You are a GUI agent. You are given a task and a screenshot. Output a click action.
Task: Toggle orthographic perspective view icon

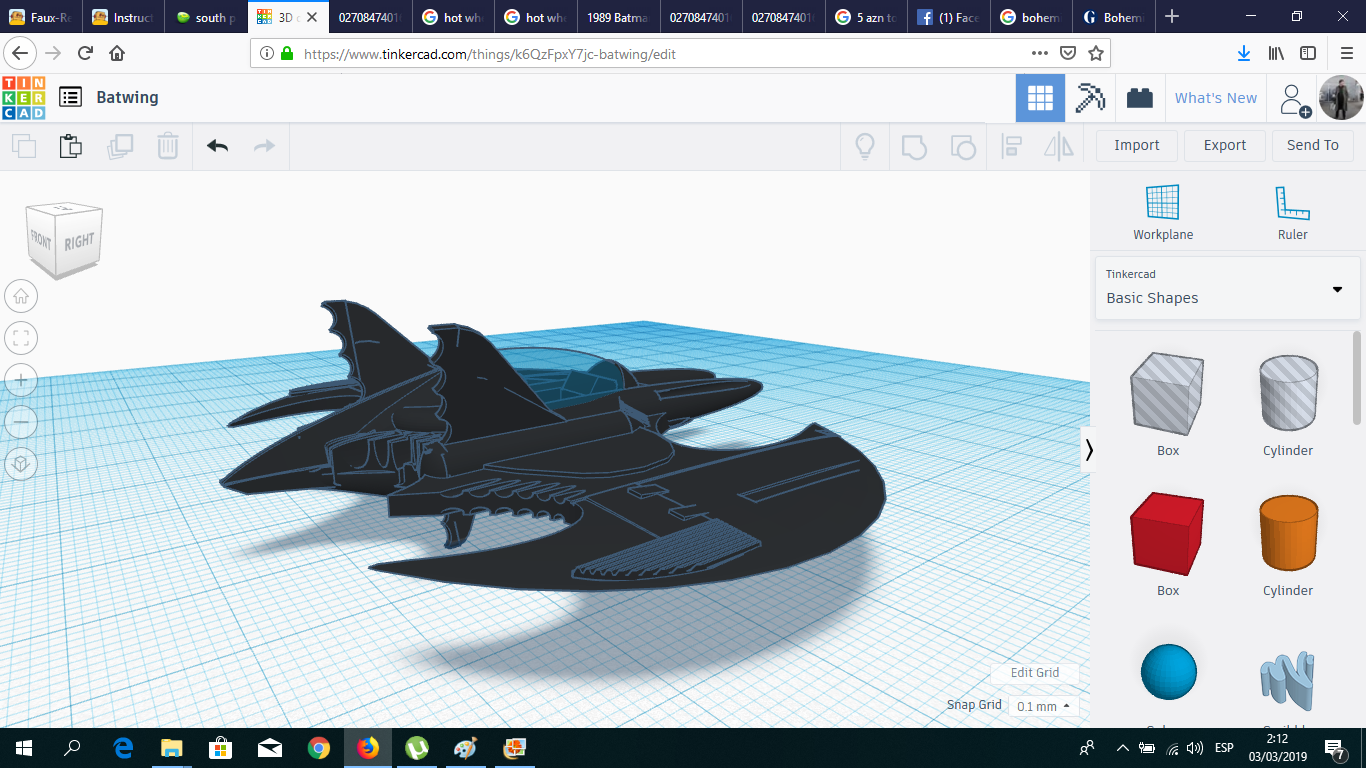click(x=22, y=464)
